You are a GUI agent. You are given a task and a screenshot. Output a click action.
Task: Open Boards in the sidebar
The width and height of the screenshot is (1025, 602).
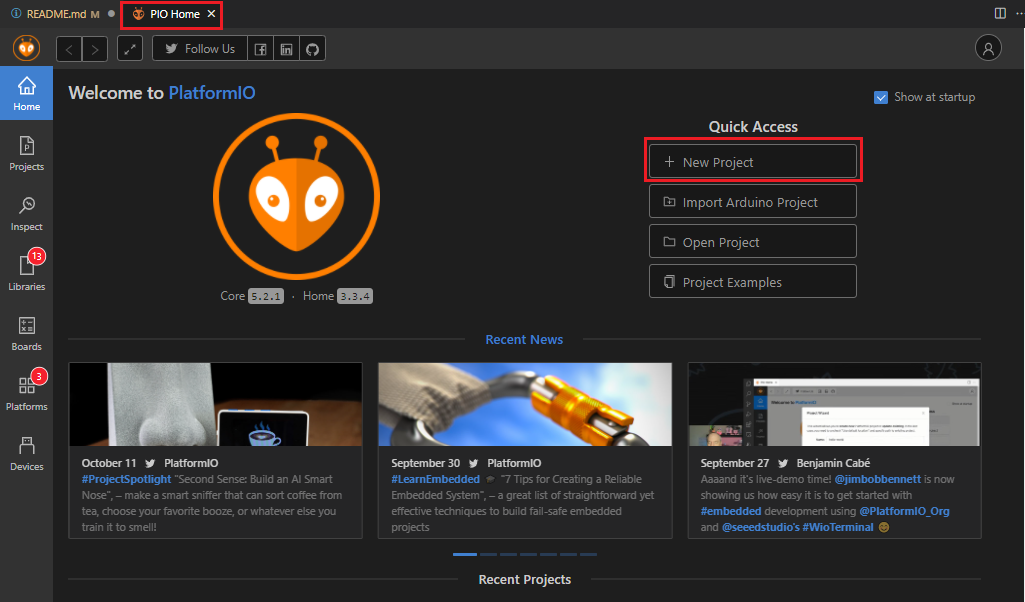point(27,333)
